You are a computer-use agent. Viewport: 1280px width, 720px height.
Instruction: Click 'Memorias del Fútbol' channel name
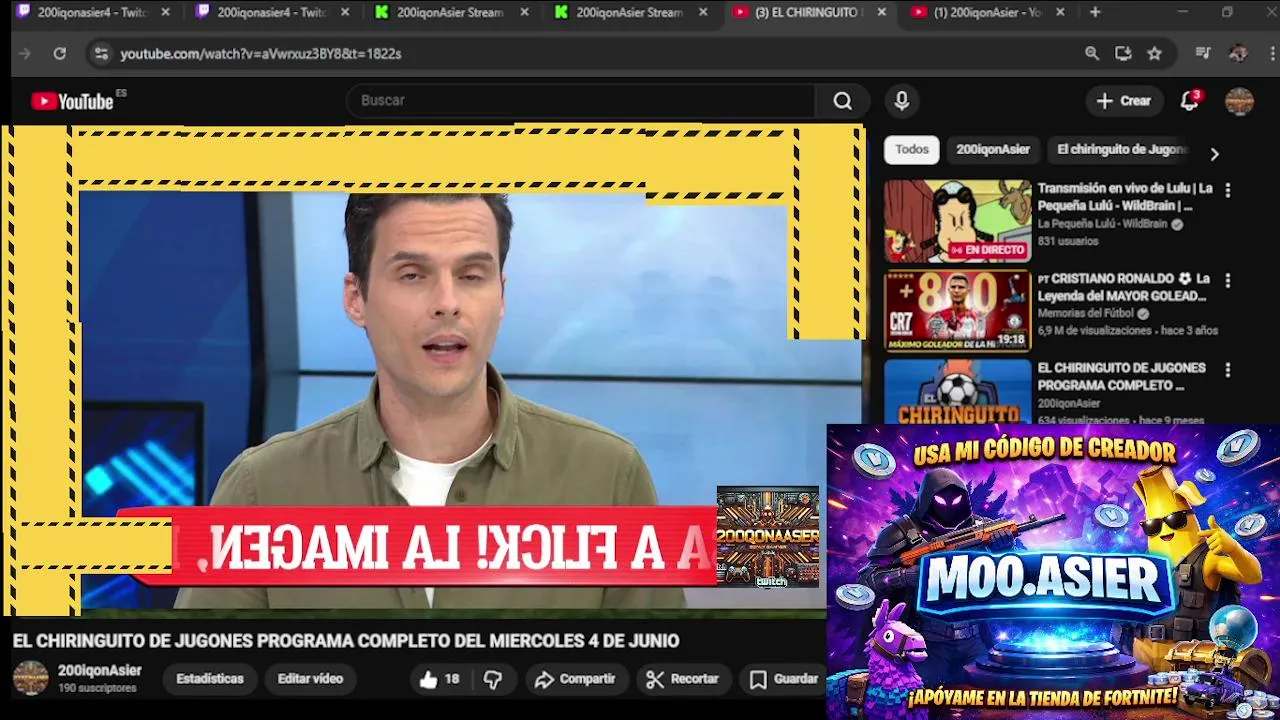click(x=1087, y=313)
